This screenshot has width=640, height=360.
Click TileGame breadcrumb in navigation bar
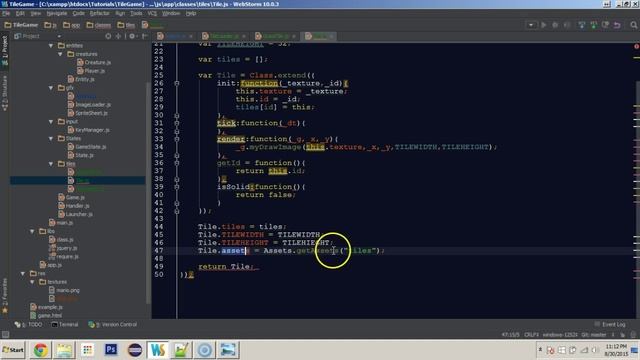coord(21,25)
